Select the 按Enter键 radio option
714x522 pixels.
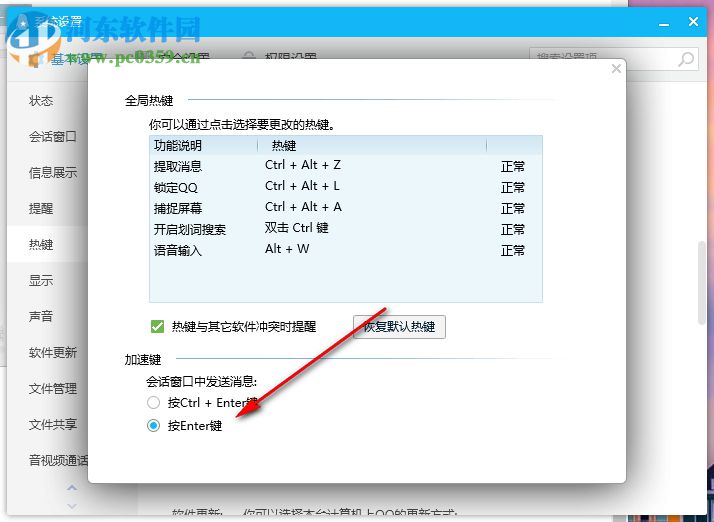click(153, 425)
